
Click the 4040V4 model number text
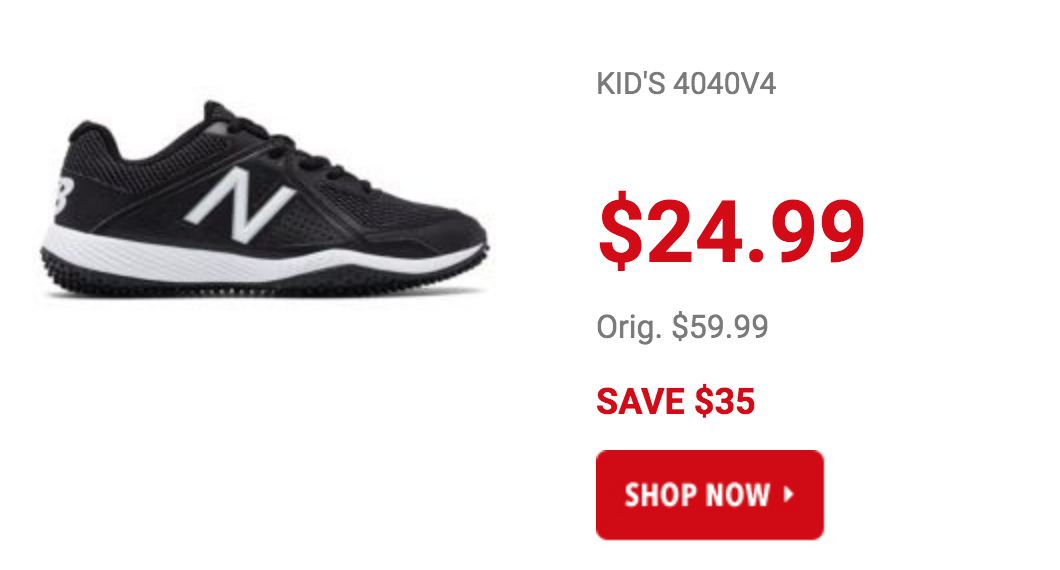click(725, 84)
